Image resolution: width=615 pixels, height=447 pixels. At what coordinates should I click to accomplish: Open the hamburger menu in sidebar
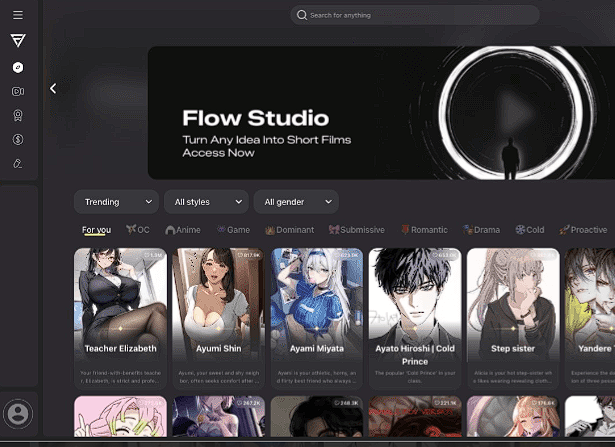coord(18,15)
